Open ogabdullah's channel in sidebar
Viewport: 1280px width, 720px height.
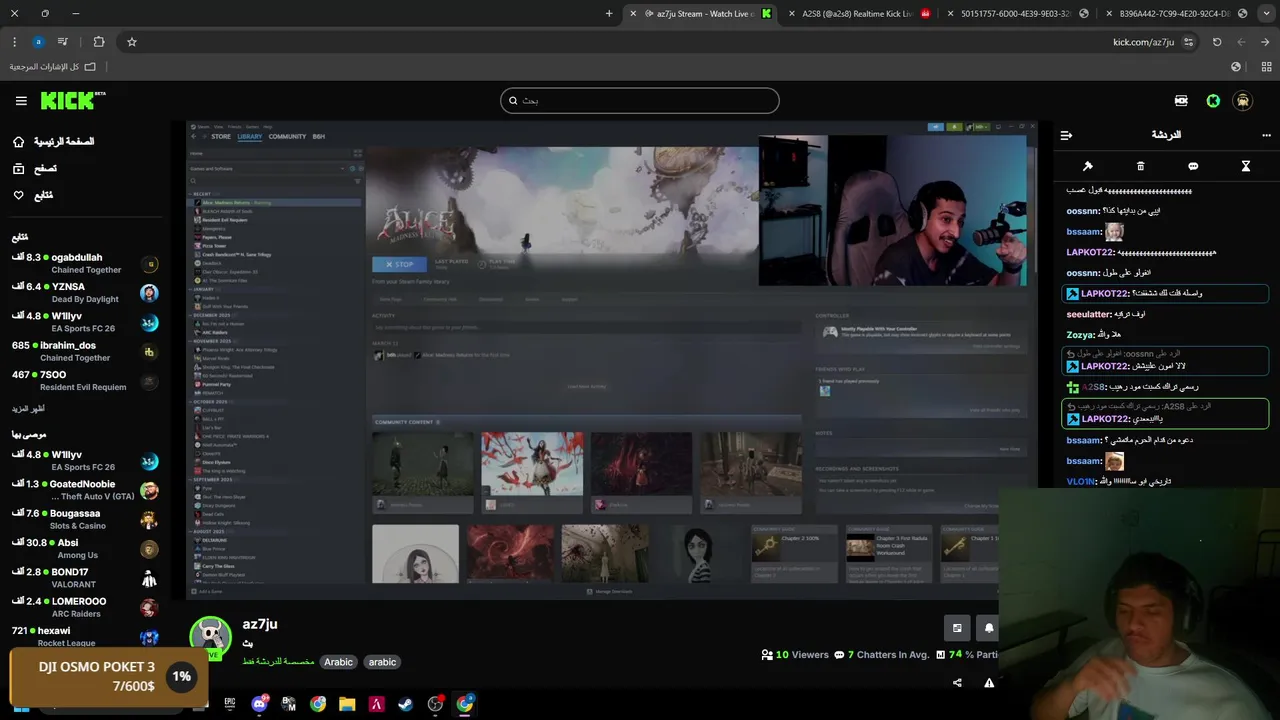coord(85,264)
